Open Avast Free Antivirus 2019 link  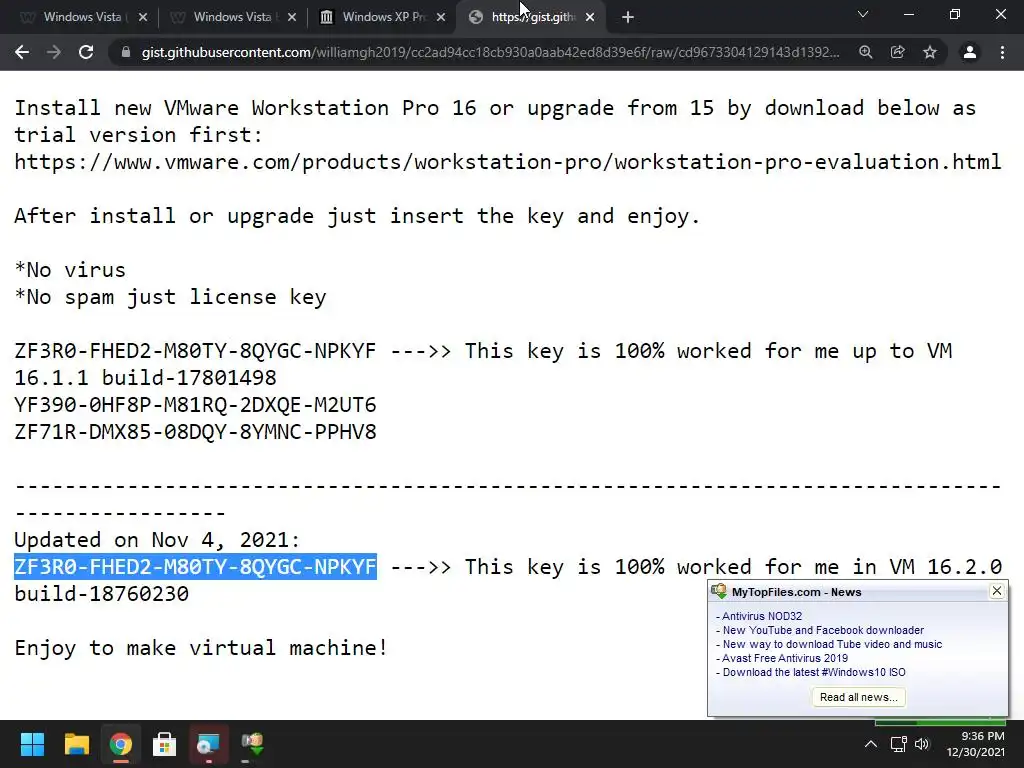point(785,658)
